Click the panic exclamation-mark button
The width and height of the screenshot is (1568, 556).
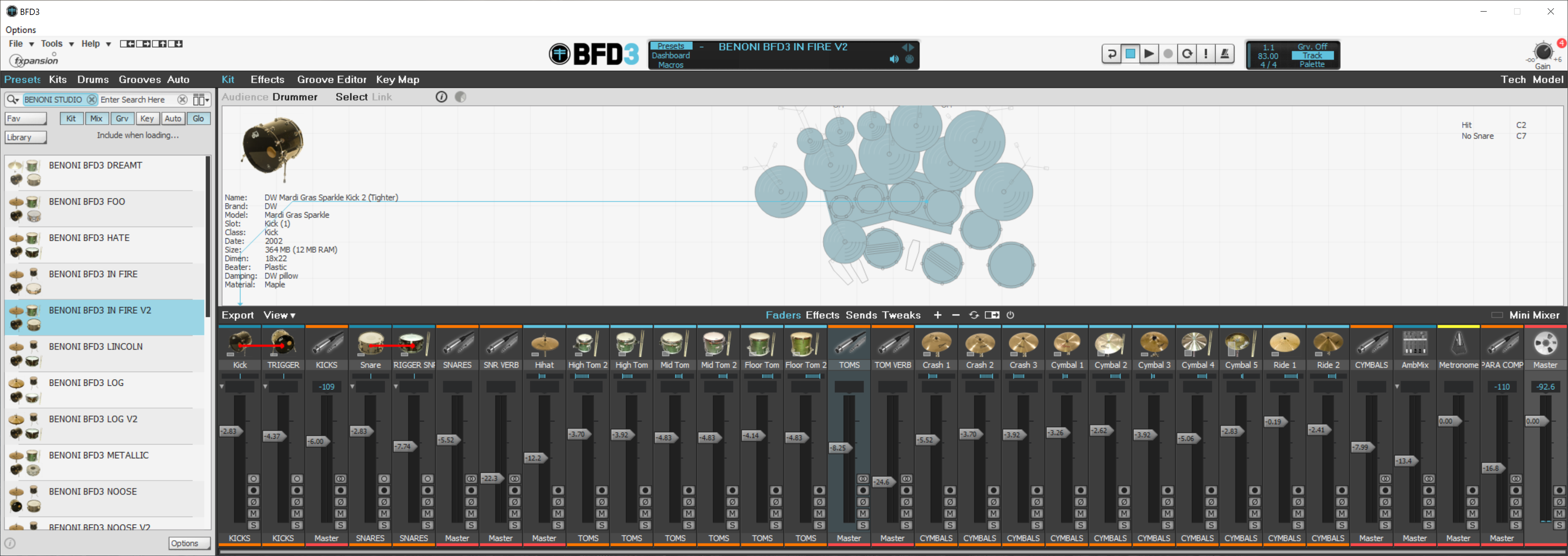1206,54
